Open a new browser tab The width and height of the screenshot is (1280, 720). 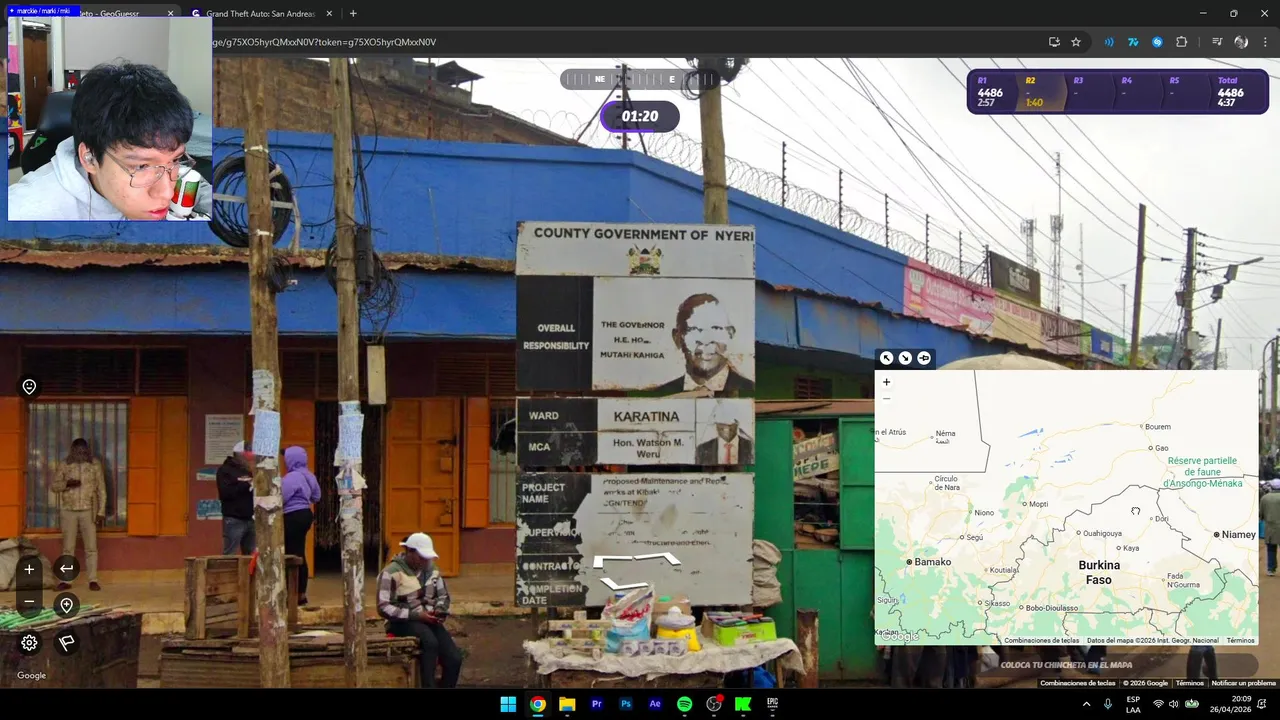(353, 14)
